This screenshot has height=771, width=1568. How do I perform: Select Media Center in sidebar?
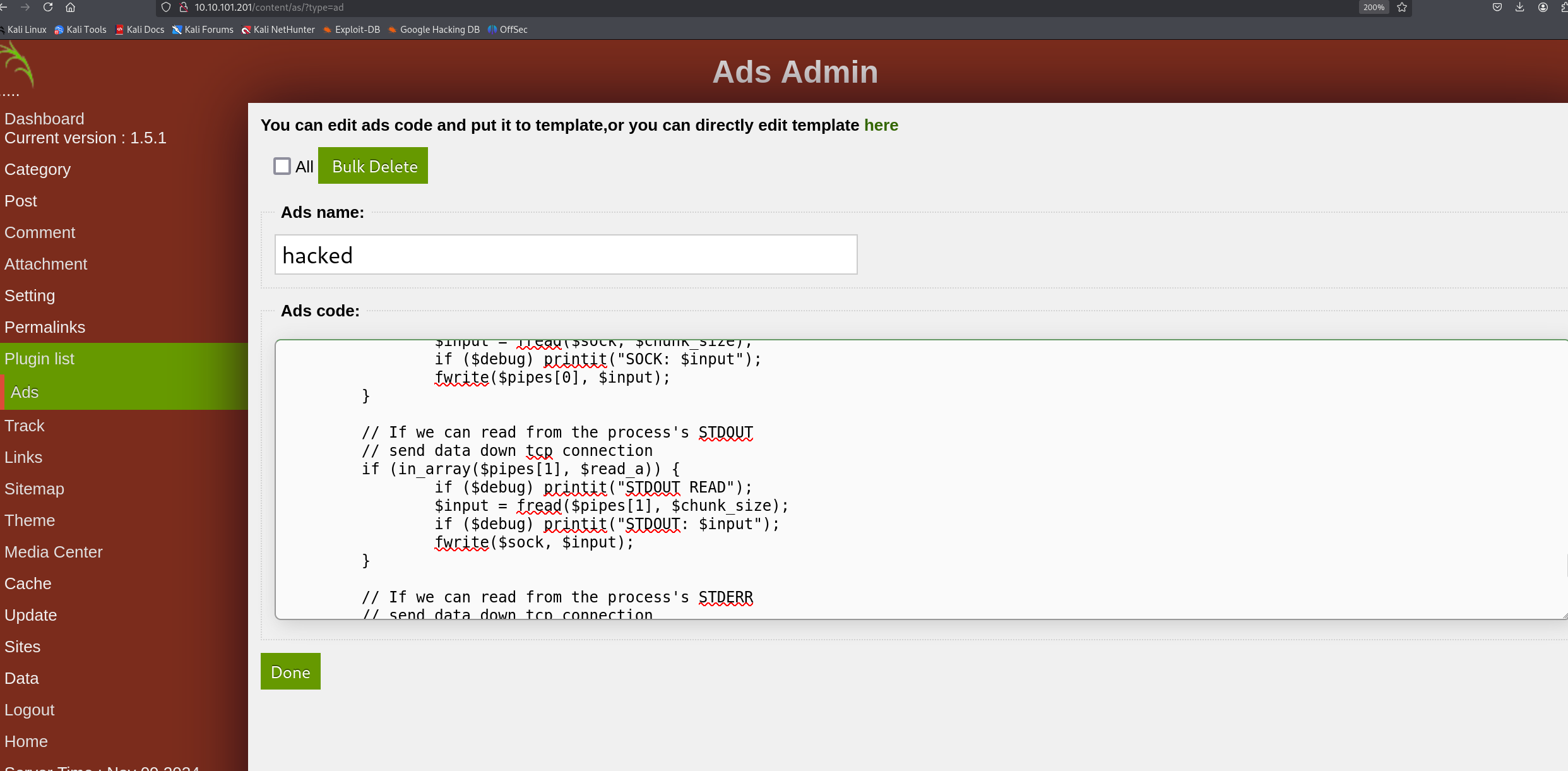point(54,552)
